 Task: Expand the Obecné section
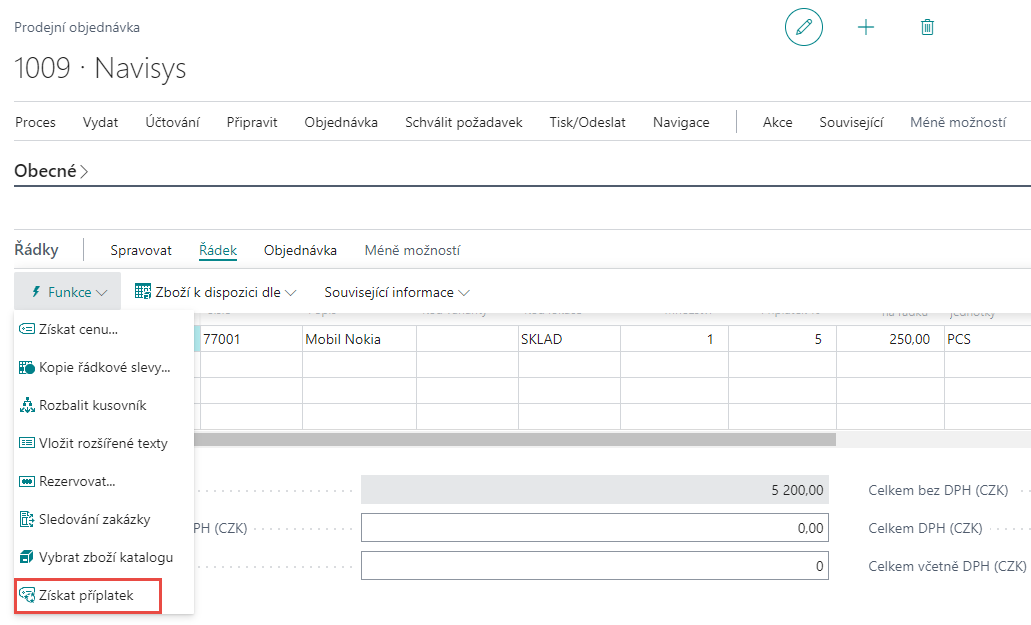click(x=51, y=171)
